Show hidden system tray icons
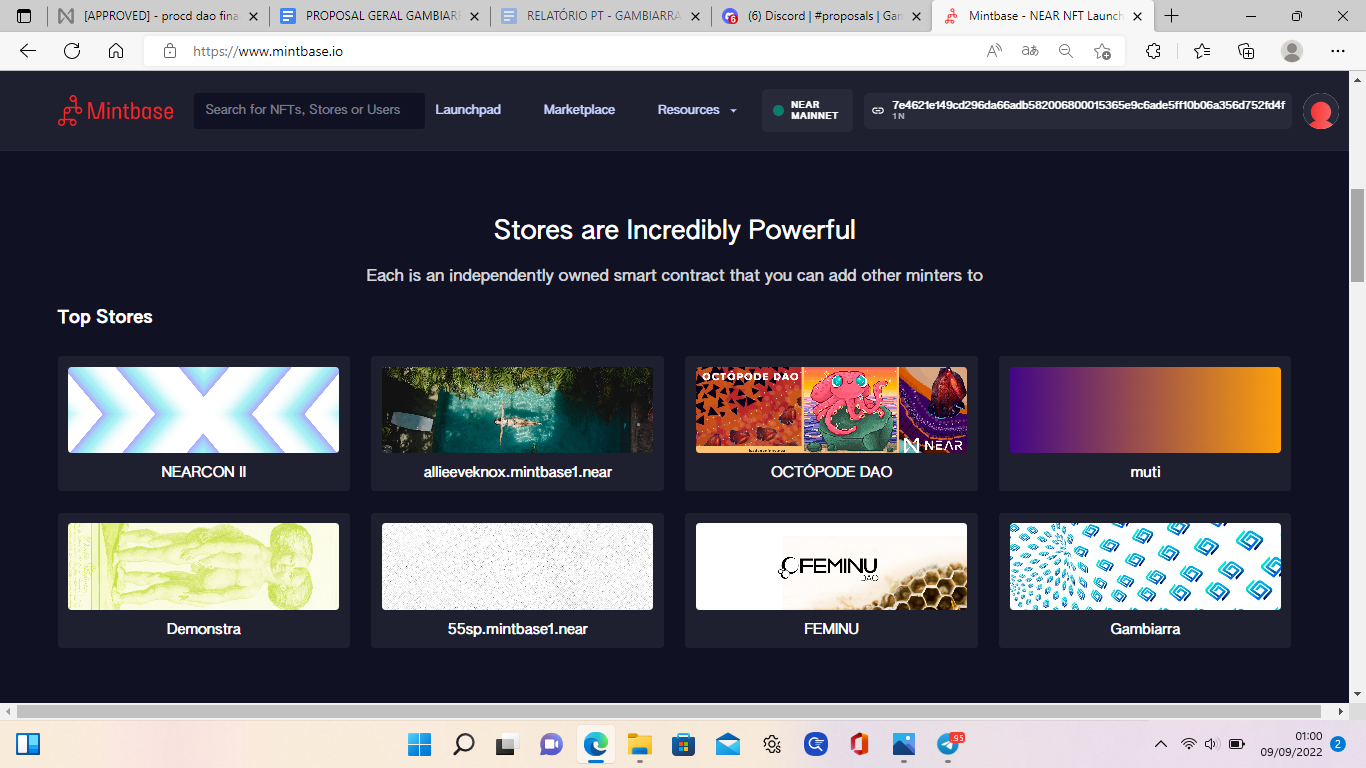The width and height of the screenshot is (1366, 768). click(x=1161, y=744)
